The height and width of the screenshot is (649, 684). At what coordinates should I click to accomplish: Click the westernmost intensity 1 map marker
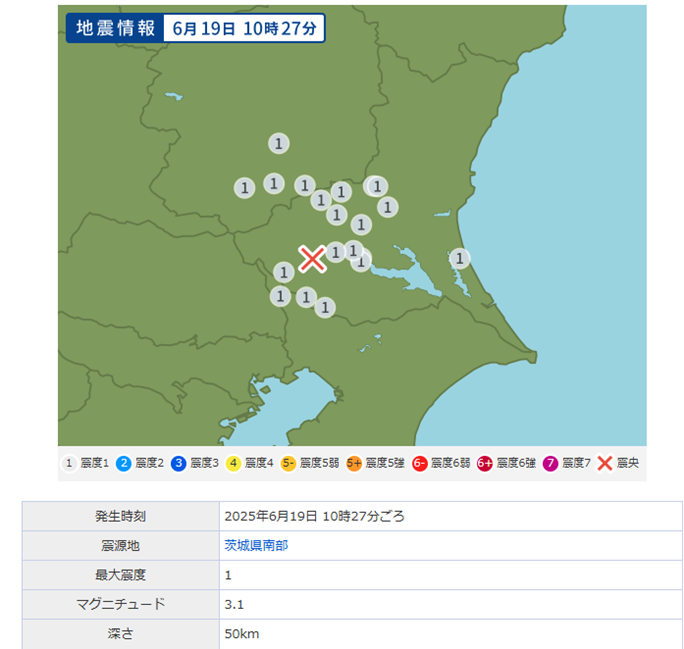(244, 187)
